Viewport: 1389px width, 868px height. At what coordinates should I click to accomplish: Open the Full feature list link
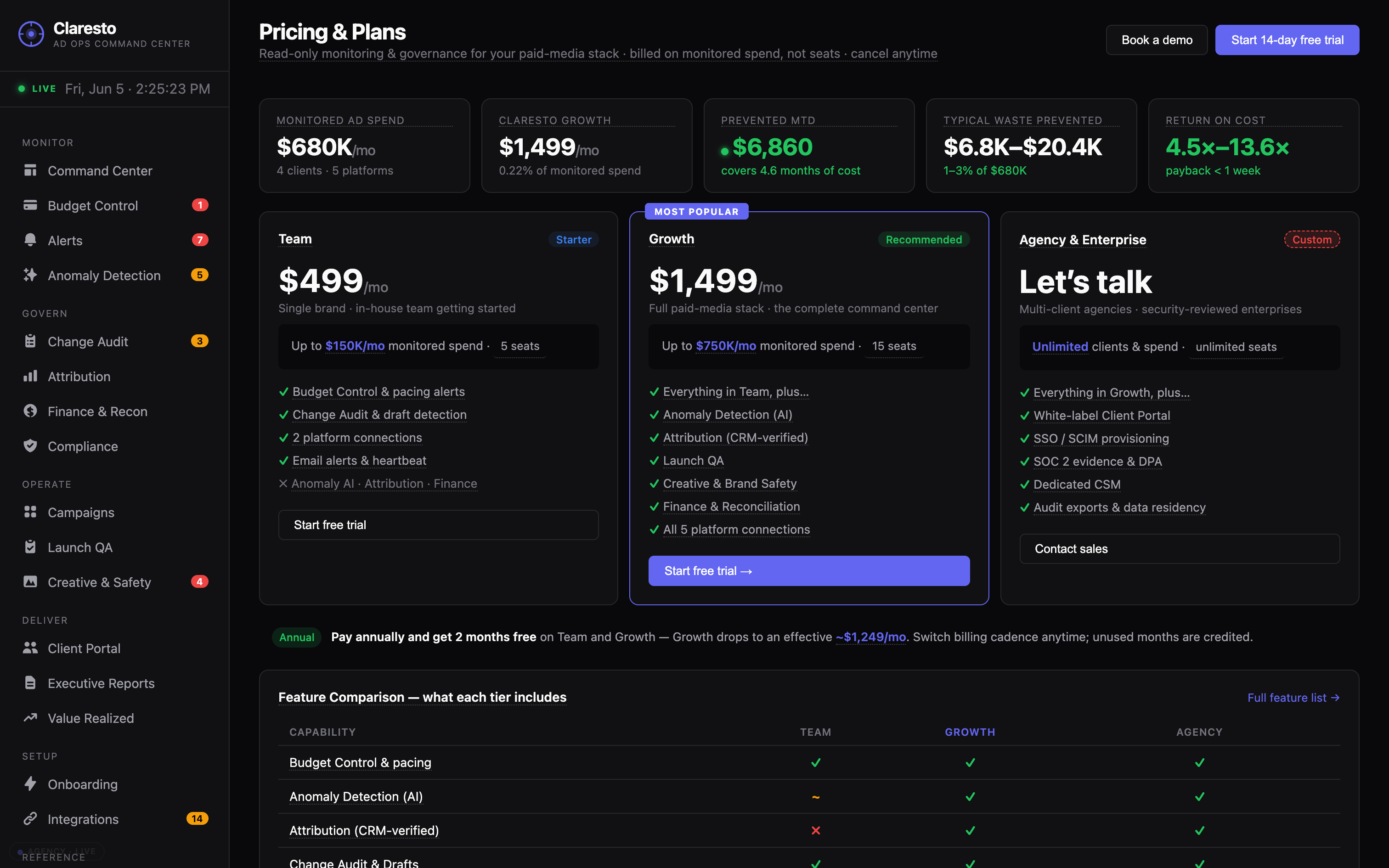point(1293,698)
